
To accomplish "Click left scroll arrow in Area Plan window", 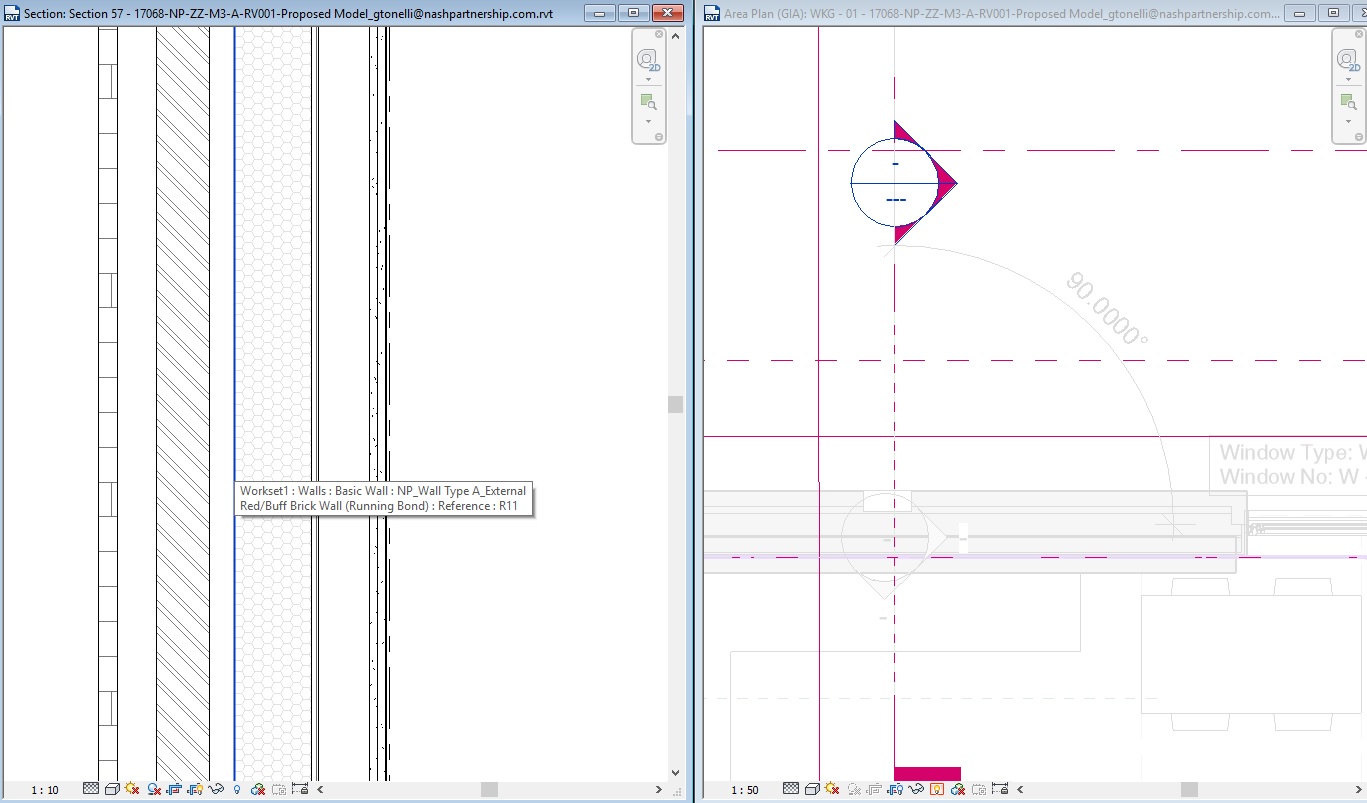I will (x=1020, y=789).
